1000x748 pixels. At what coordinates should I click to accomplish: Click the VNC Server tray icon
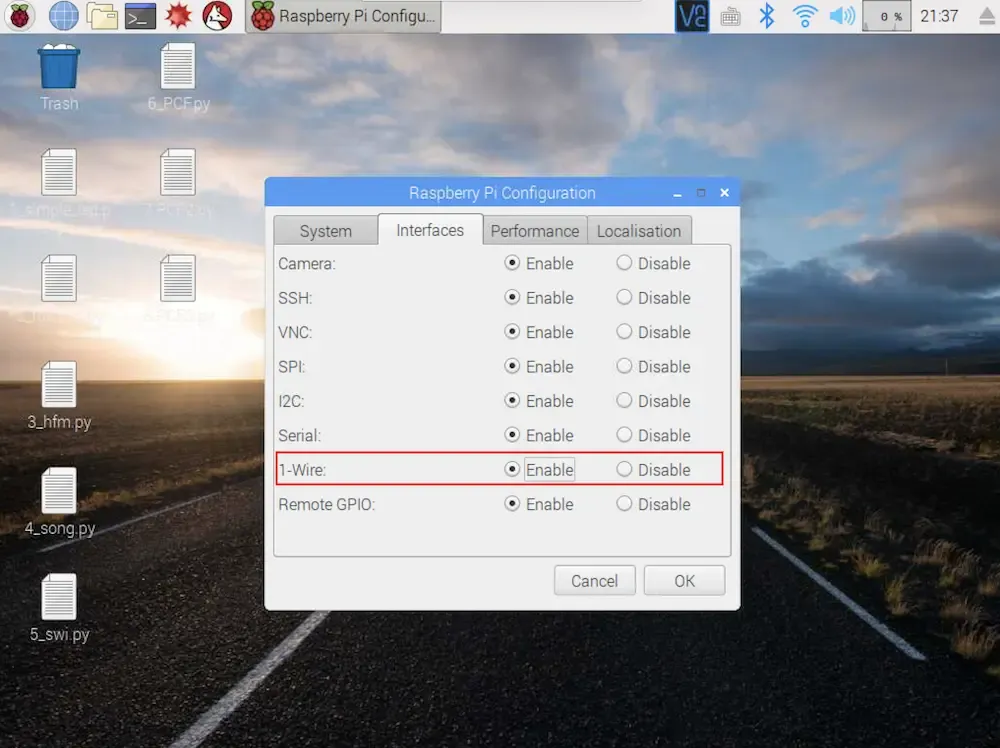pos(692,16)
